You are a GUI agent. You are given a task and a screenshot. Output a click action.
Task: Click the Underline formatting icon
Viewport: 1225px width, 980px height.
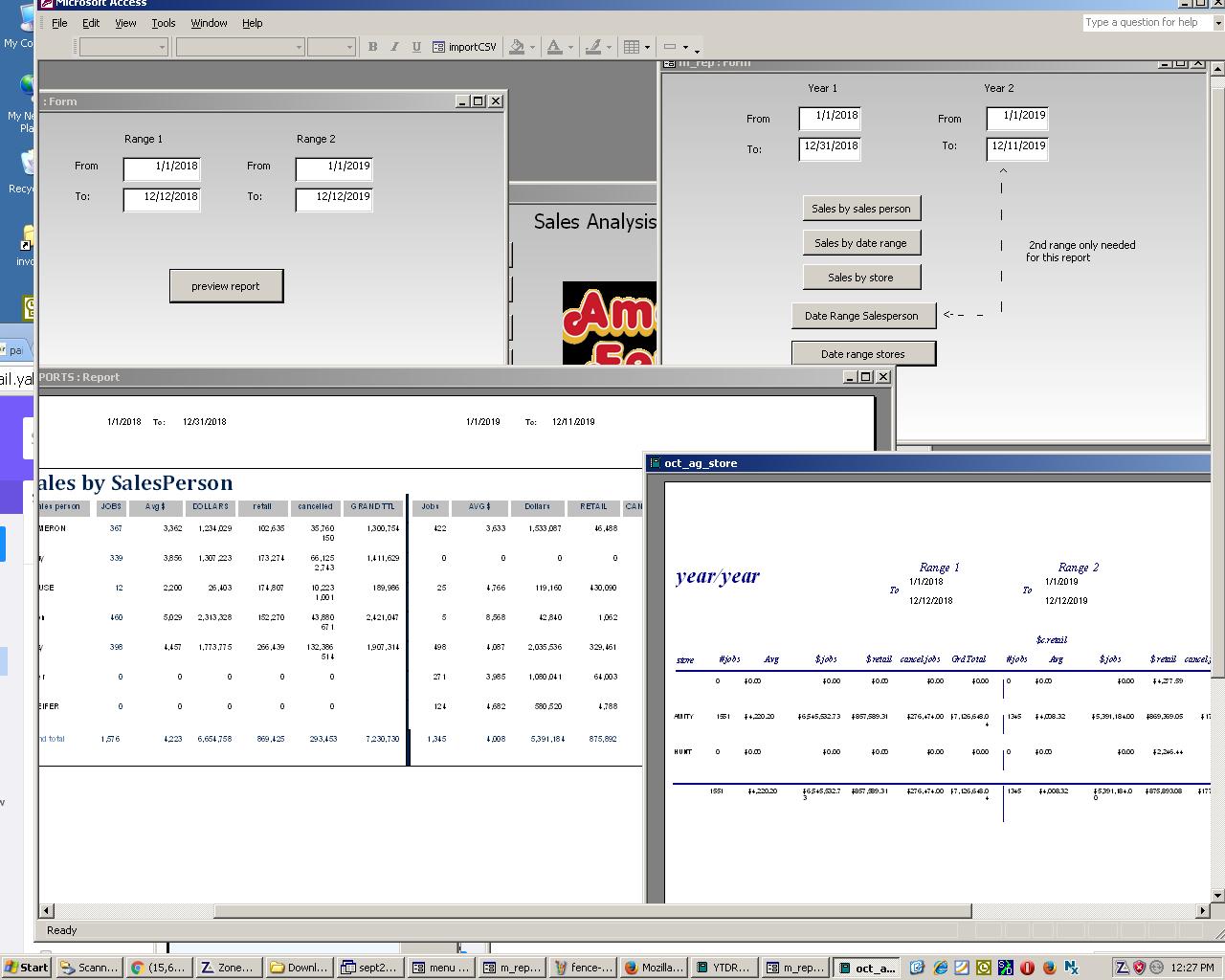click(x=416, y=47)
